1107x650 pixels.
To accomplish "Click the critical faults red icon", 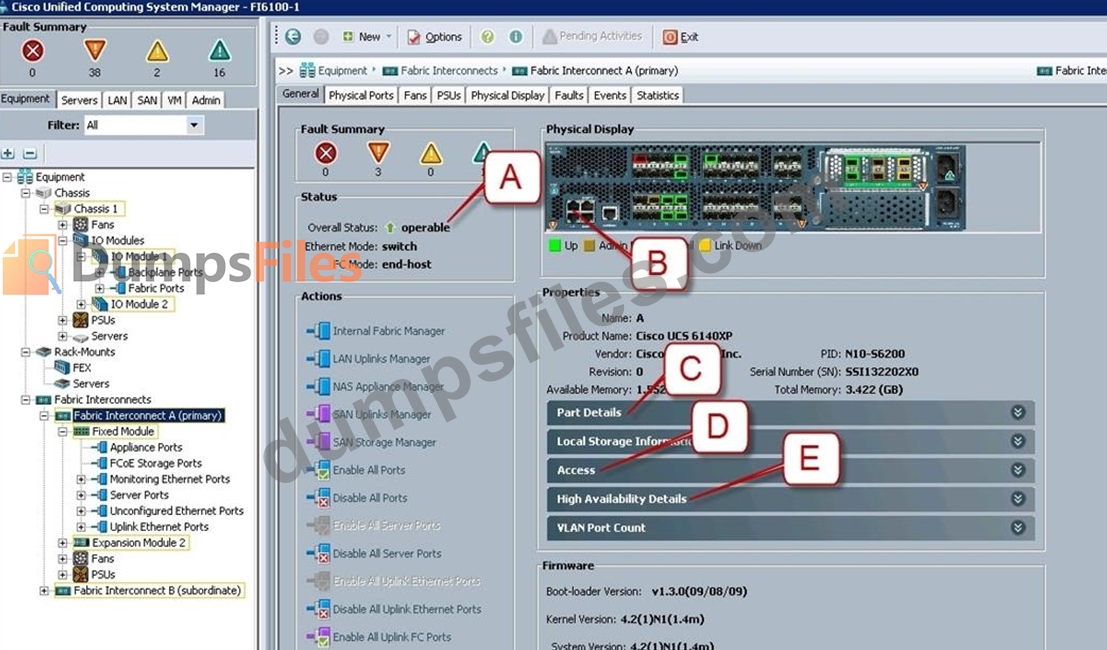I will 33,51.
